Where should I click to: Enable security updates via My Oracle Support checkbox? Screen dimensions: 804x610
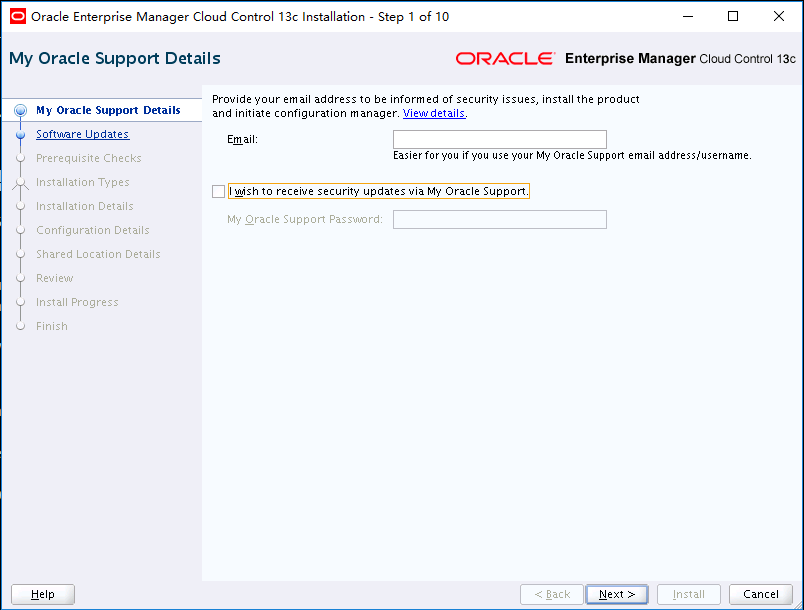coord(218,191)
